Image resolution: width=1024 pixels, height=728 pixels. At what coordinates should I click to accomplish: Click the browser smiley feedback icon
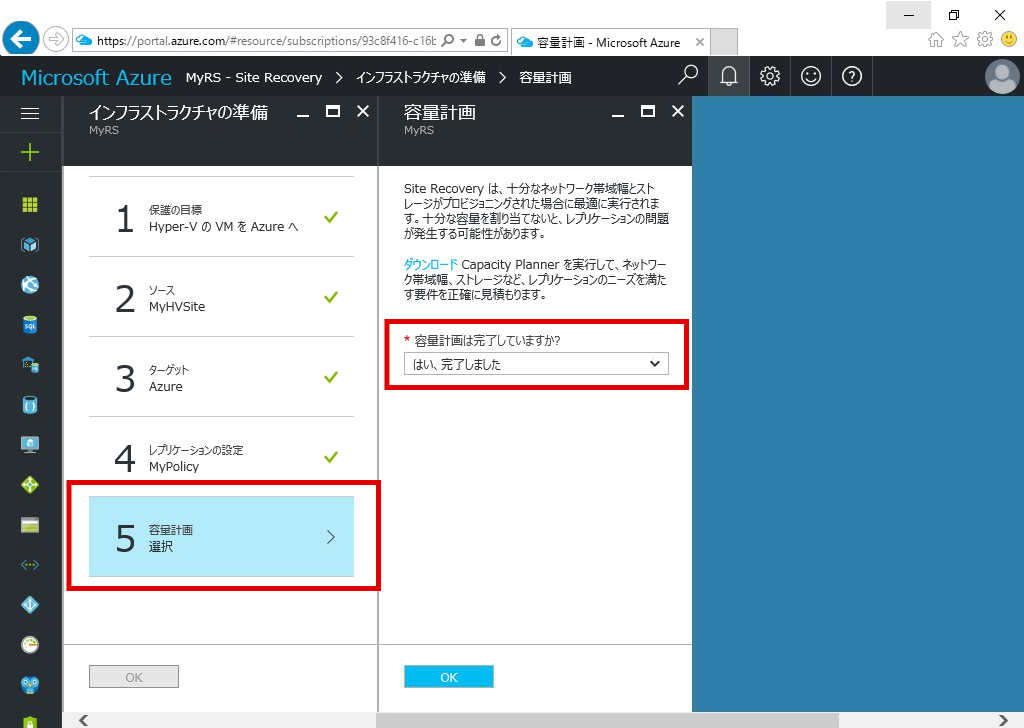(x=1009, y=39)
